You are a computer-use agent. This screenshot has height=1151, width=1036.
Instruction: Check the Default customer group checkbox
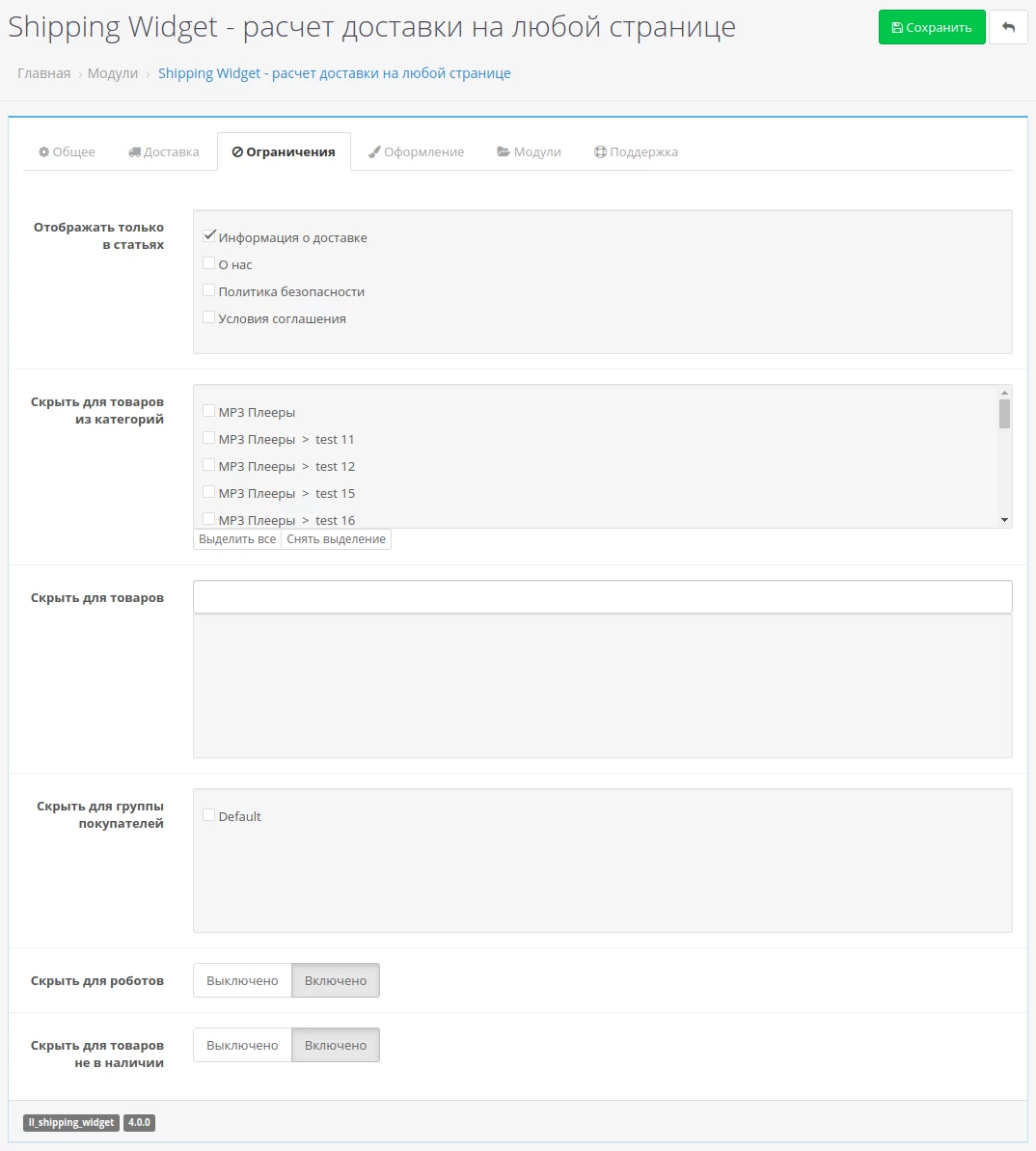tap(209, 815)
